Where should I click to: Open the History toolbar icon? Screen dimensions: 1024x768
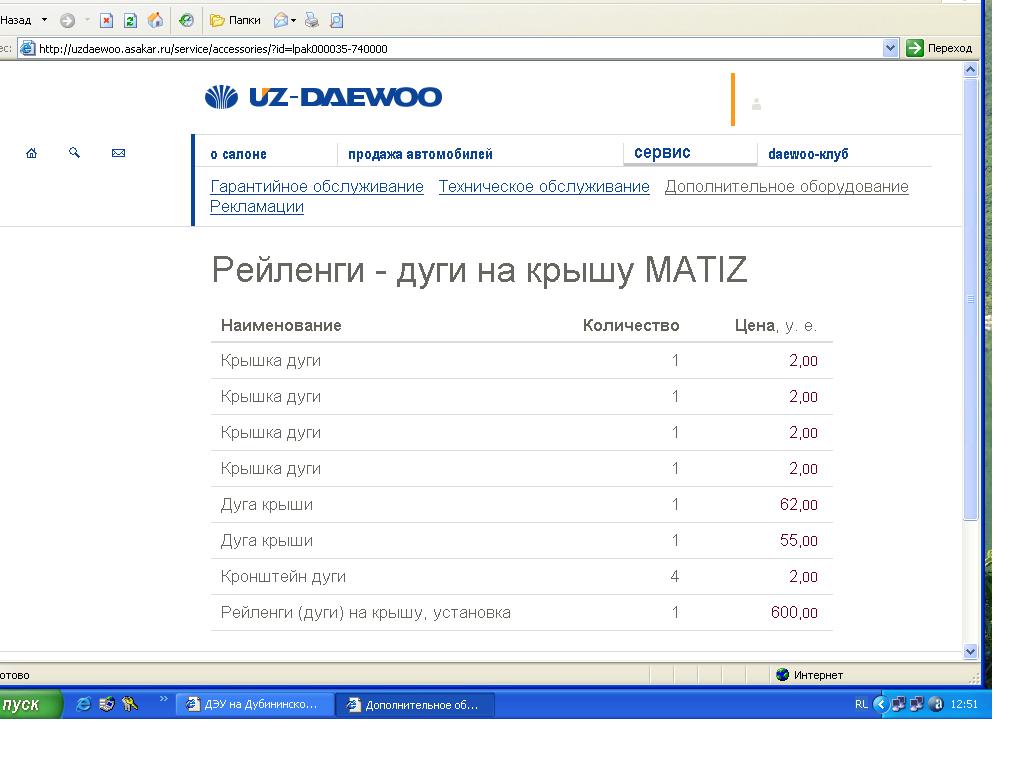click(x=187, y=20)
